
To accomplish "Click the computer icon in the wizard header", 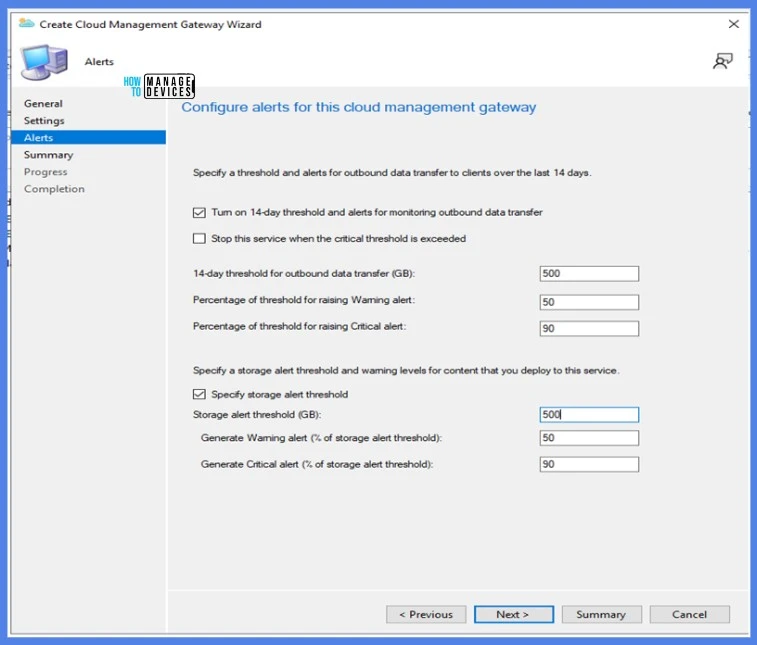I will 44,63.
